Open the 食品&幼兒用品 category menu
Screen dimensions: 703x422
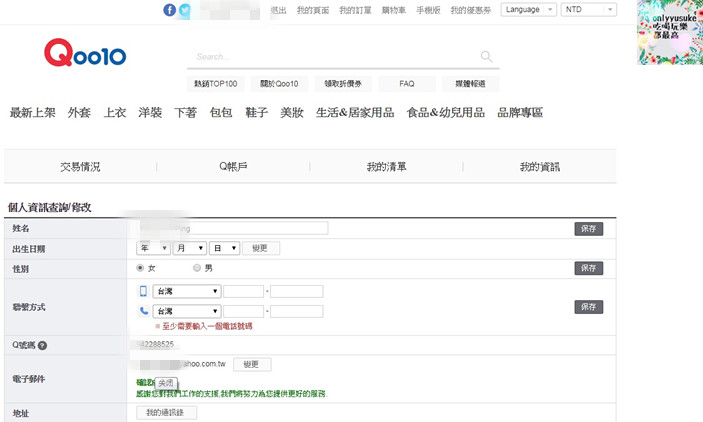pos(446,113)
